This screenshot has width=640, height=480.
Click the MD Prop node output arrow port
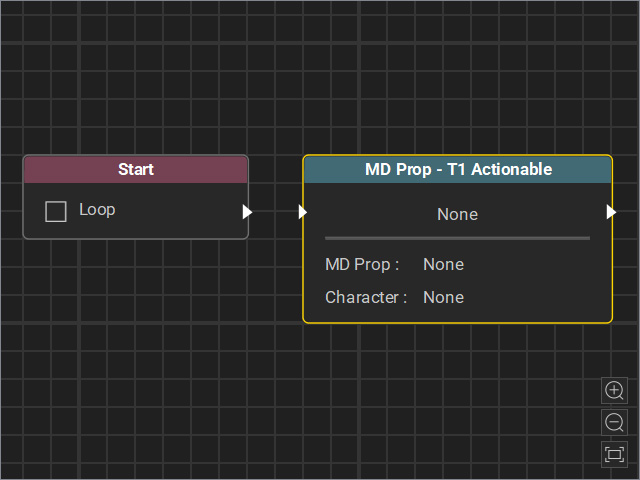611,212
